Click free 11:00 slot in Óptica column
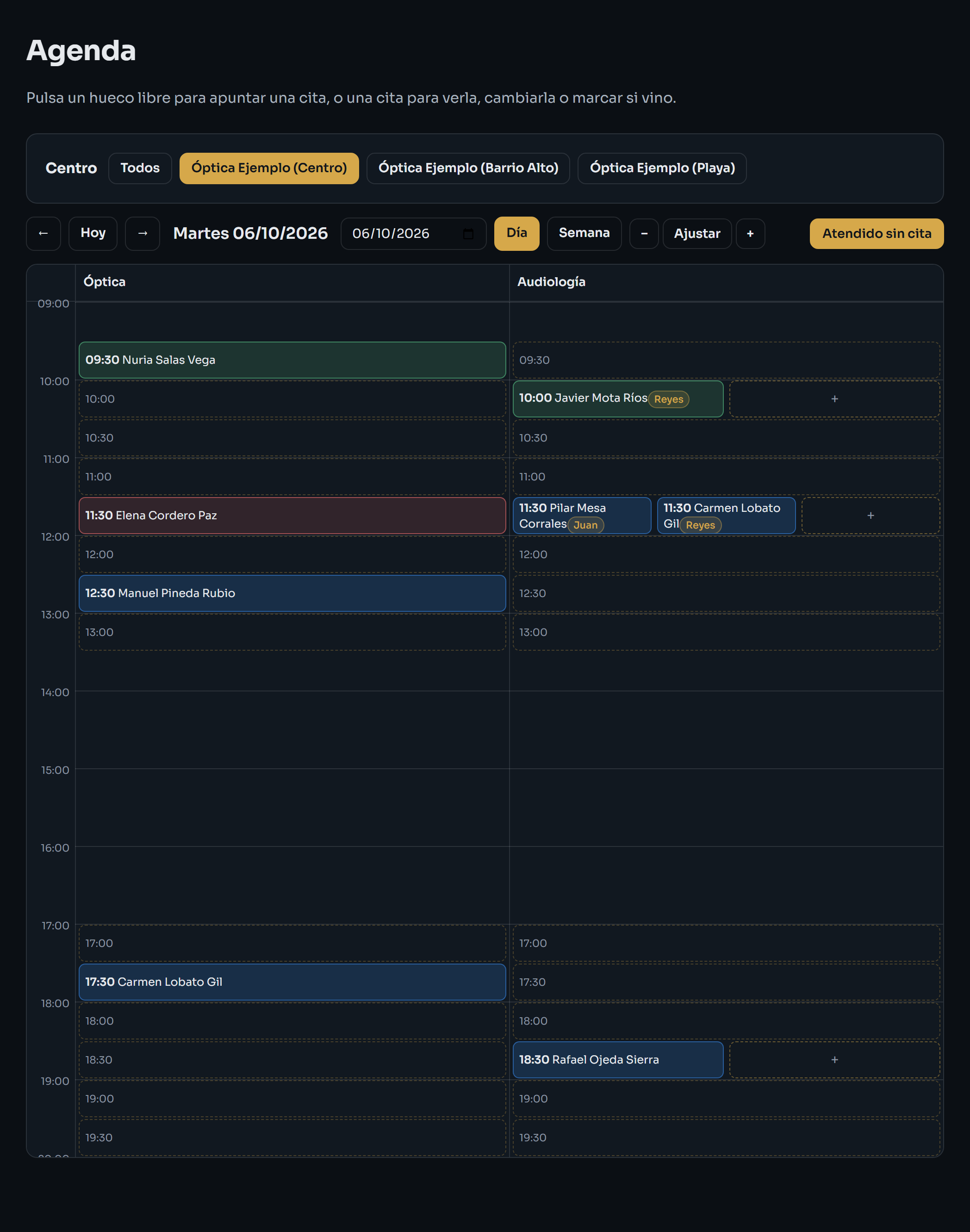This screenshot has width=970, height=1232. click(x=292, y=477)
